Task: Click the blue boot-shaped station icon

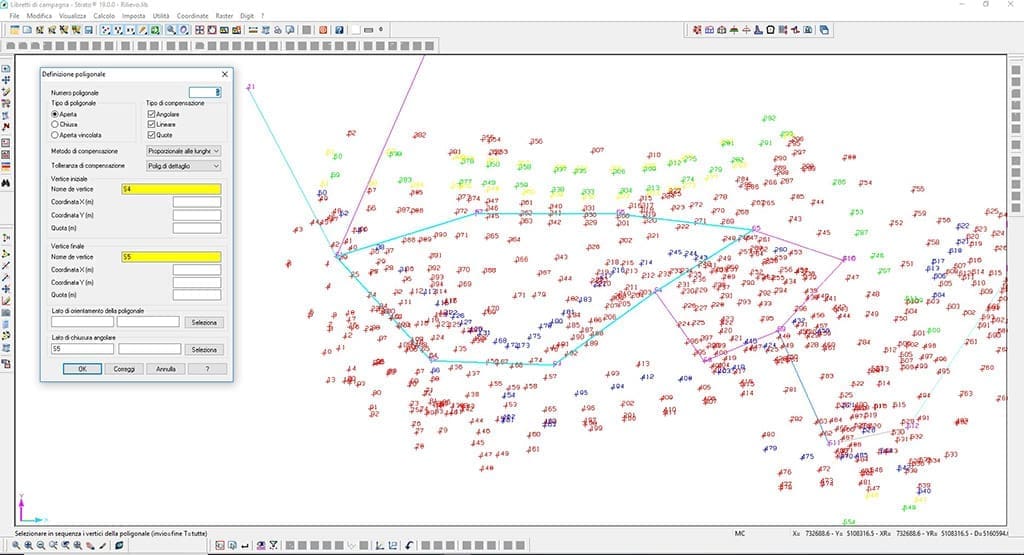Action: [758, 30]
